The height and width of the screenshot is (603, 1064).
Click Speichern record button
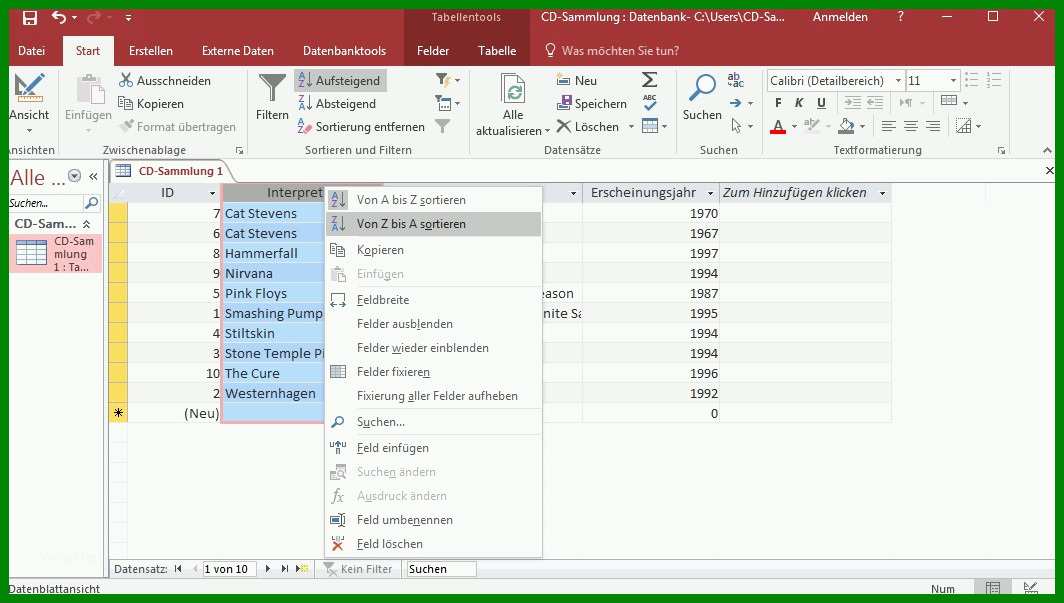click(592, 104)
